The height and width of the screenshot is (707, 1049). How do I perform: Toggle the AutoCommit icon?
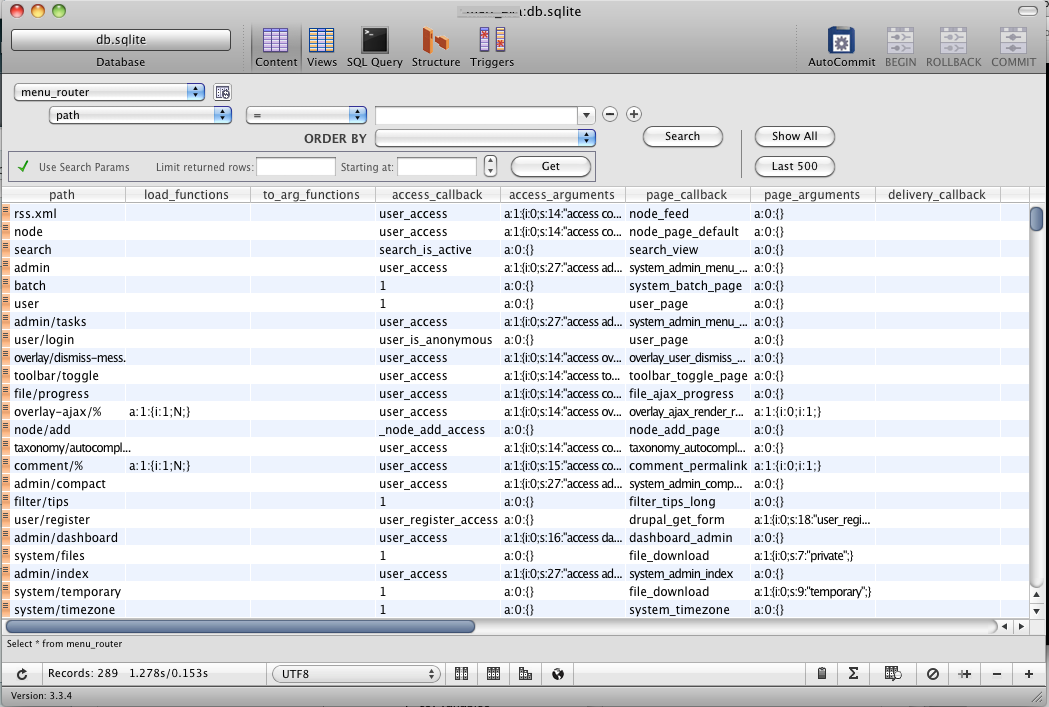tap(841, 46)
